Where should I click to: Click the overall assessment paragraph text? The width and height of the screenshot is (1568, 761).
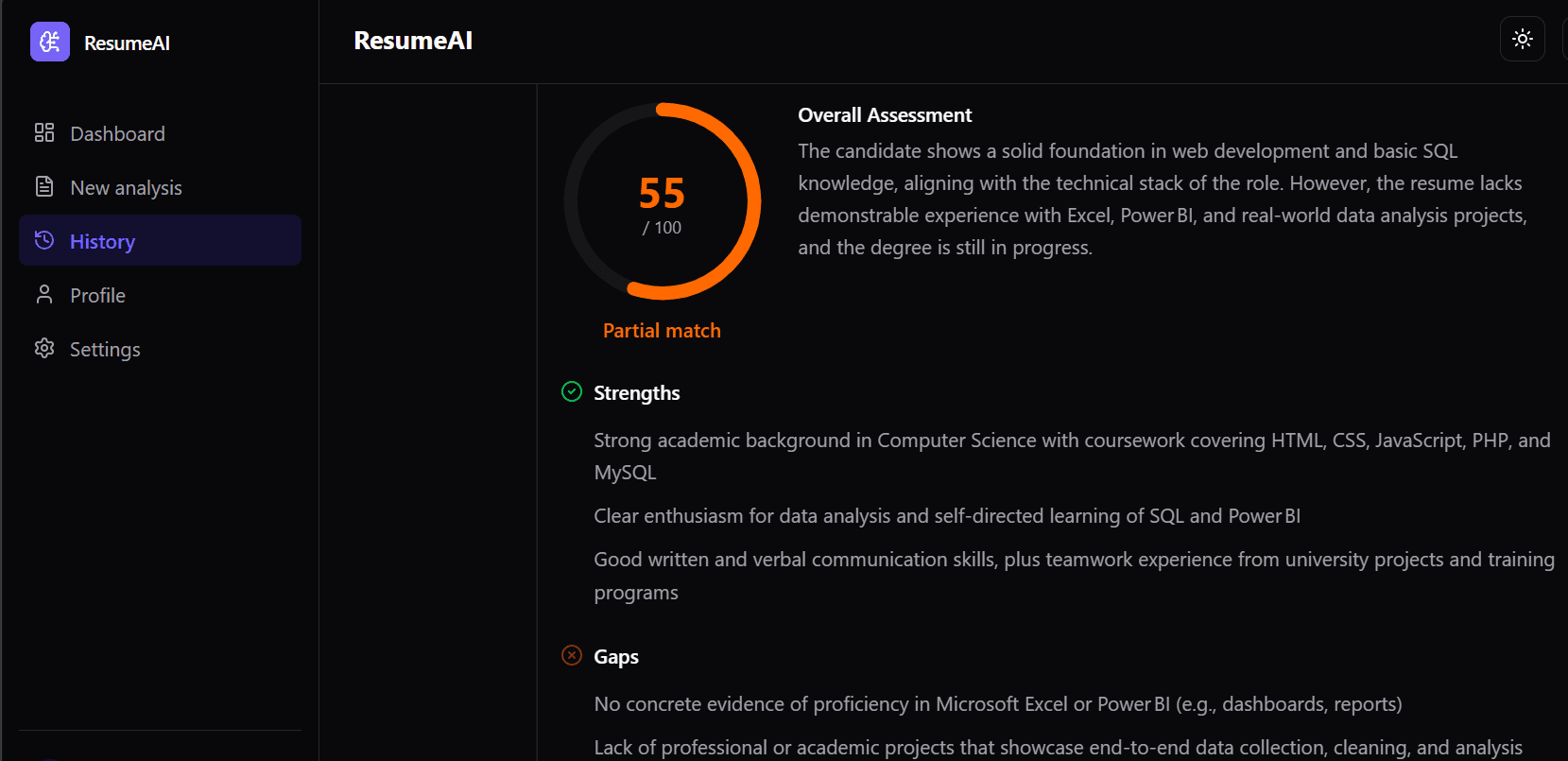pyautogui.click(x=1163, y=199)
